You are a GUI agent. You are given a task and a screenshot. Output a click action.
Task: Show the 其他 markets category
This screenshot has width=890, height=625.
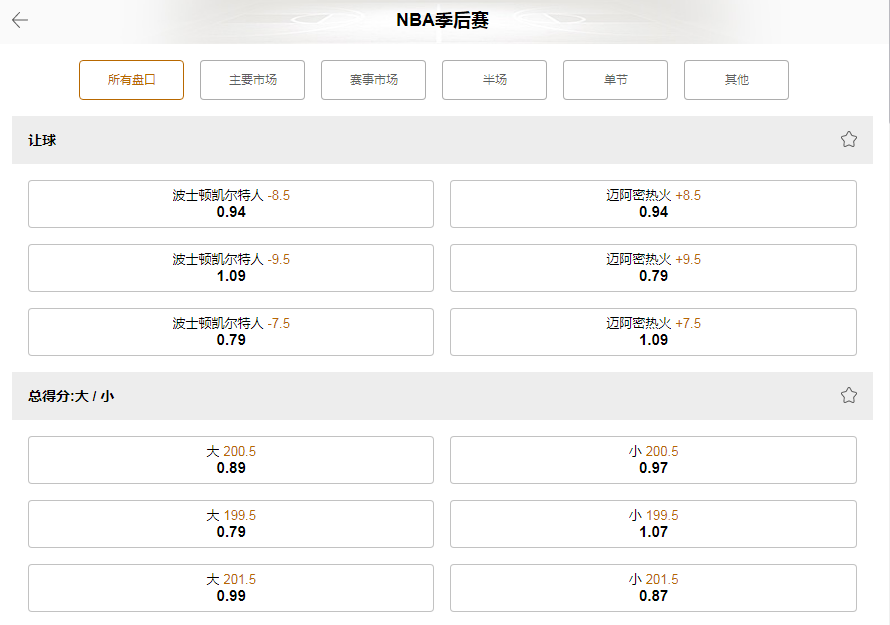736,80
